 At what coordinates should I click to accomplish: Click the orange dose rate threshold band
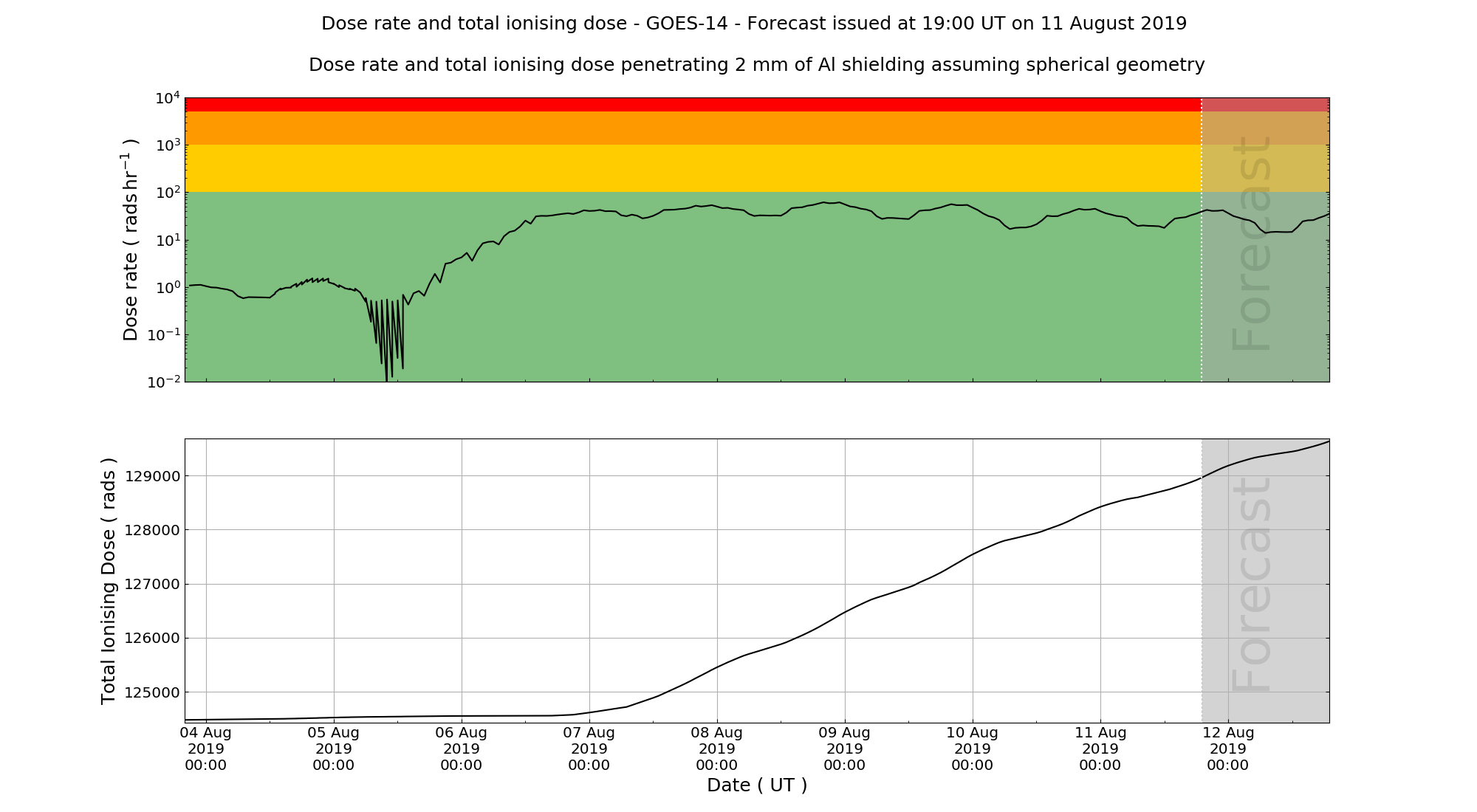693,128
